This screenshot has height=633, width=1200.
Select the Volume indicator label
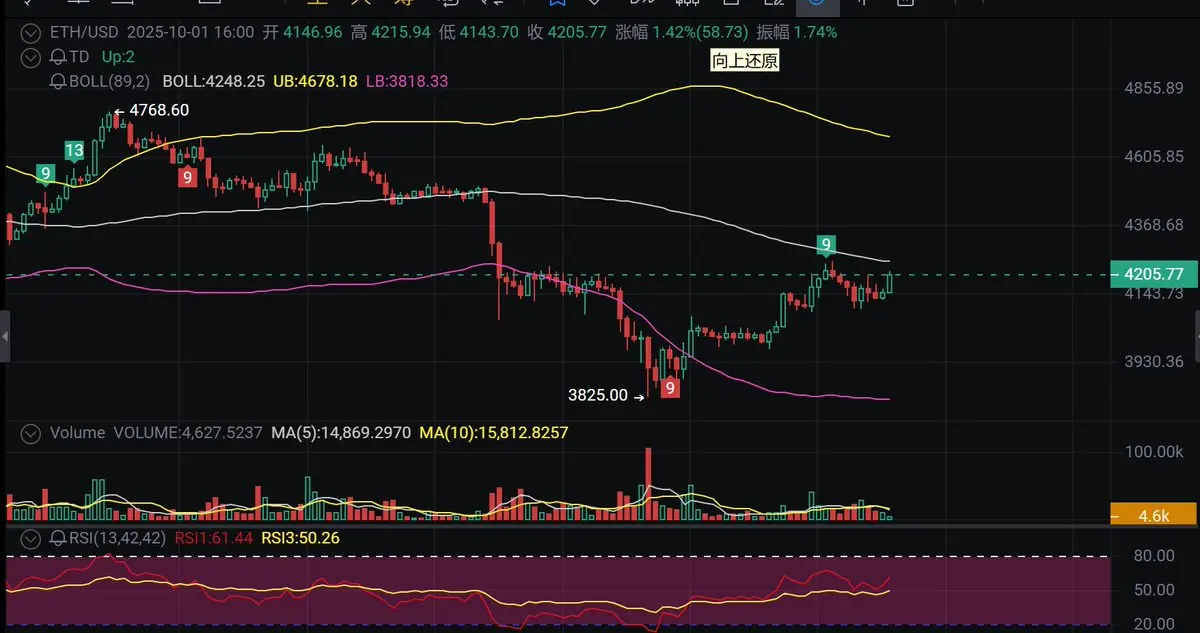(77, 433)
